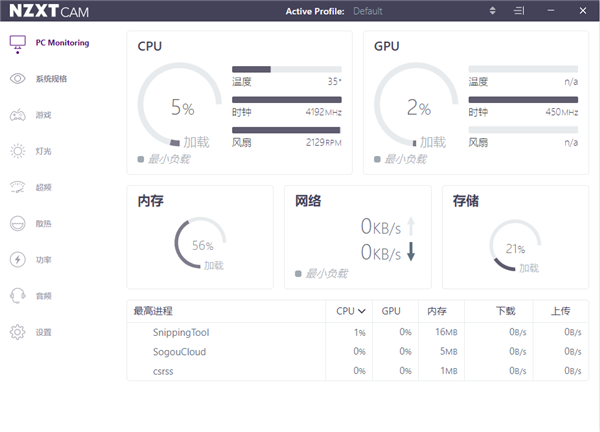This screenshot has width=600, height=432.
Task: Toggle 最小负载 indicator in CPU panel
Action: 141,159
